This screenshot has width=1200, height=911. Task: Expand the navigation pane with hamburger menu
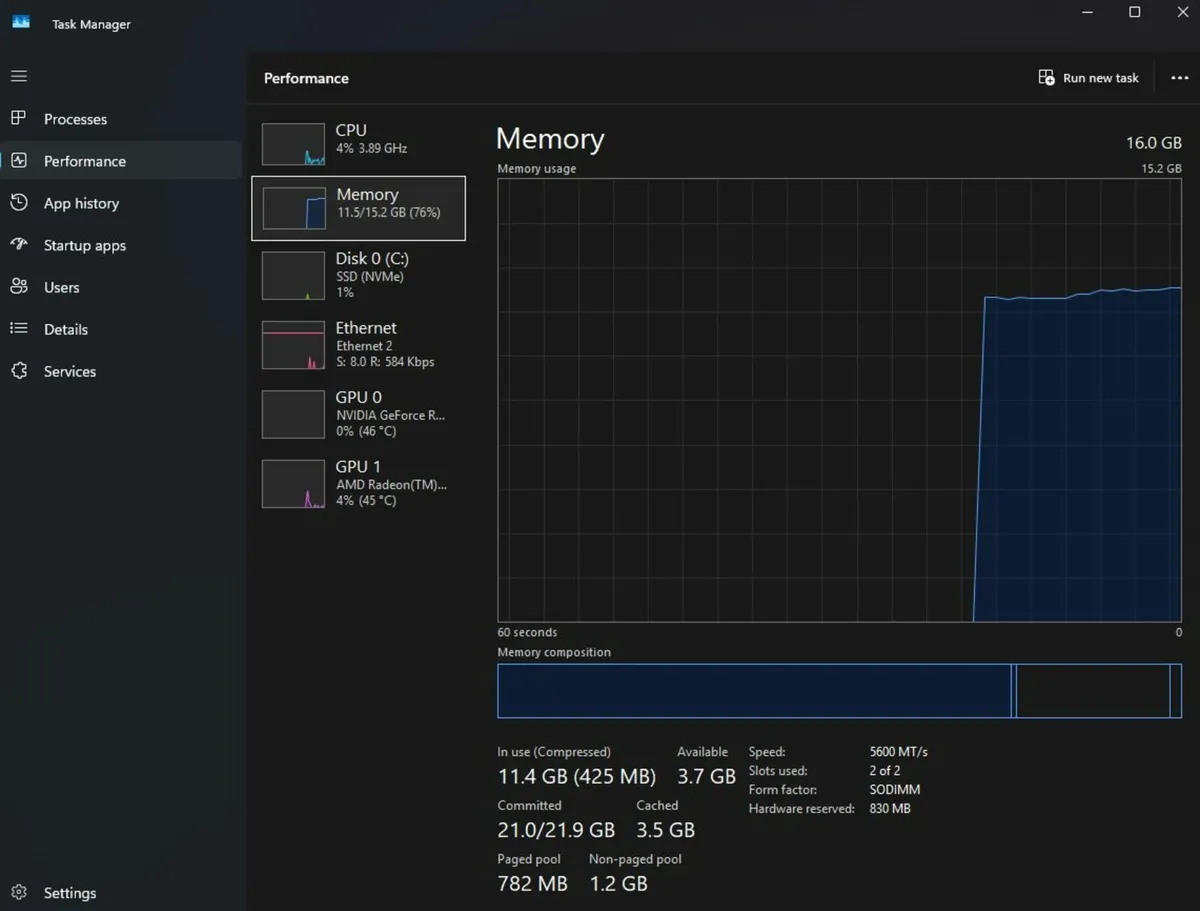point(18,76)
